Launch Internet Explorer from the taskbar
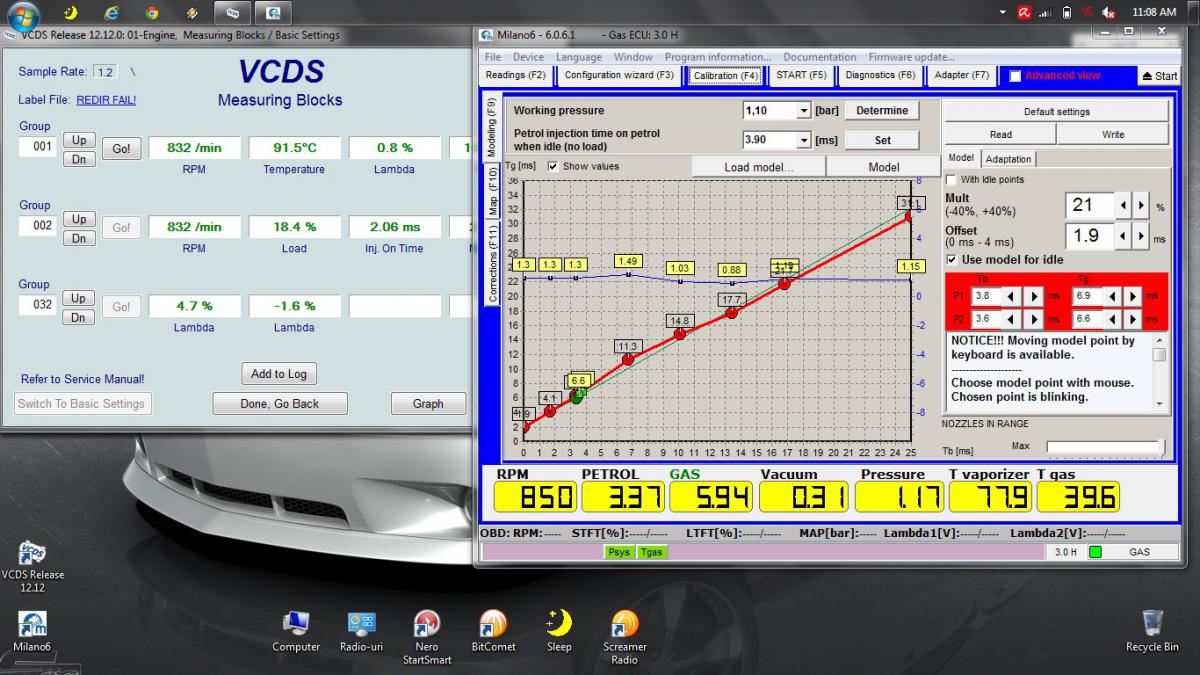Viewport: 1200px width, 675px height. coord(111,13)
